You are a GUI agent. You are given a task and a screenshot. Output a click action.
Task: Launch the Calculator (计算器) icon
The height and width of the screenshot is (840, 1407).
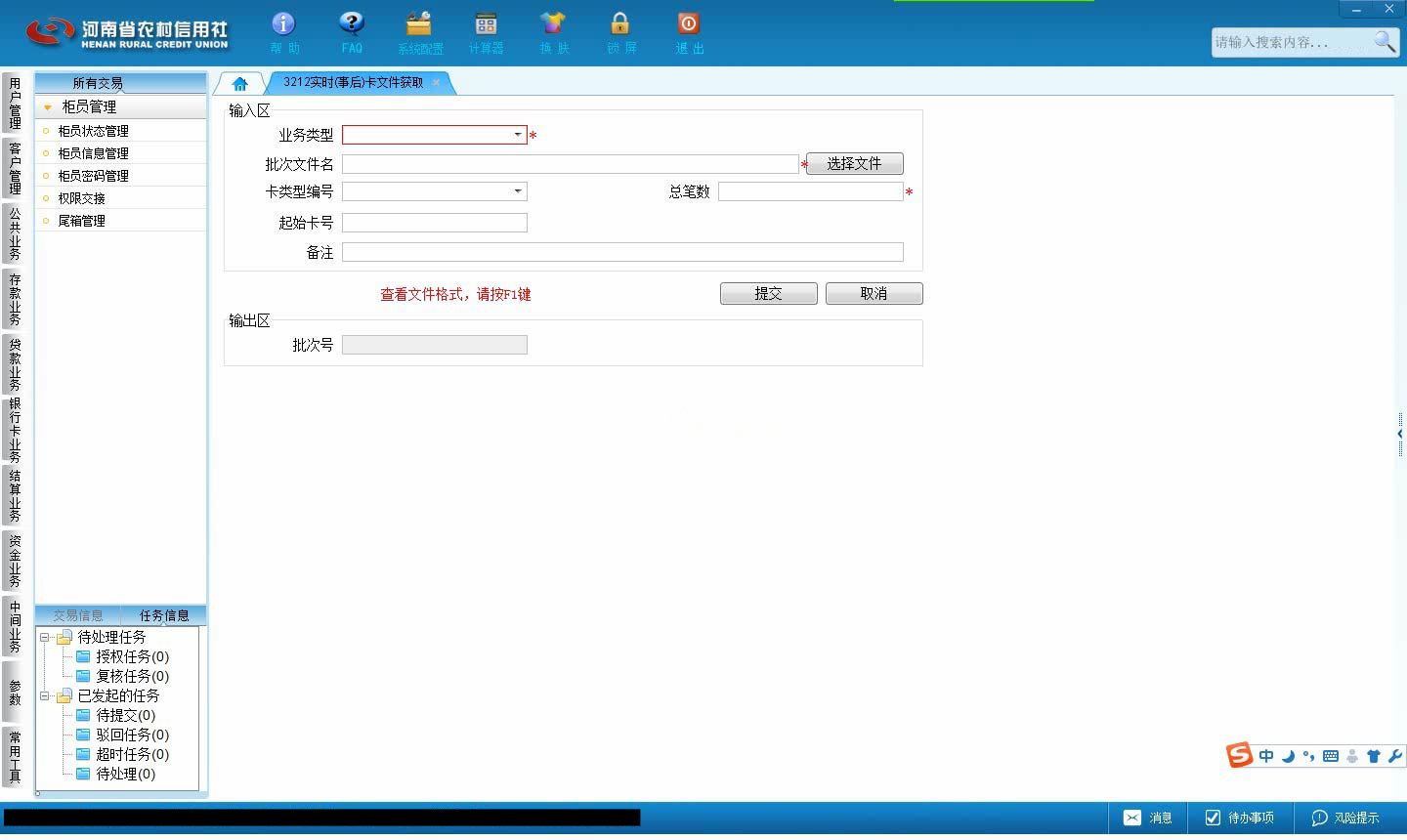tap(486, 23)
